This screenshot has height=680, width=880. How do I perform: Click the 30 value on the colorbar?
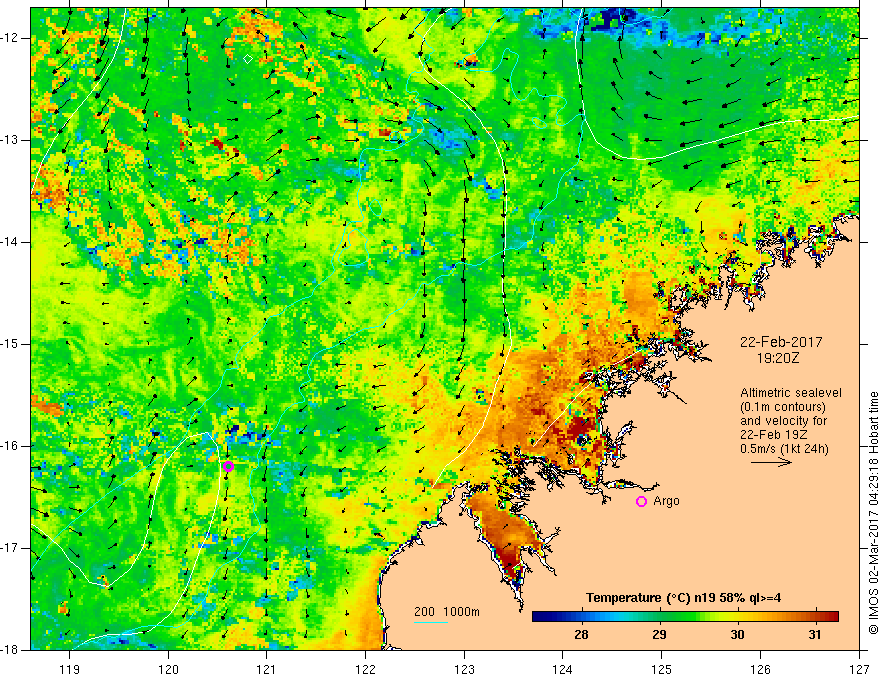click(x=737, y=635)
